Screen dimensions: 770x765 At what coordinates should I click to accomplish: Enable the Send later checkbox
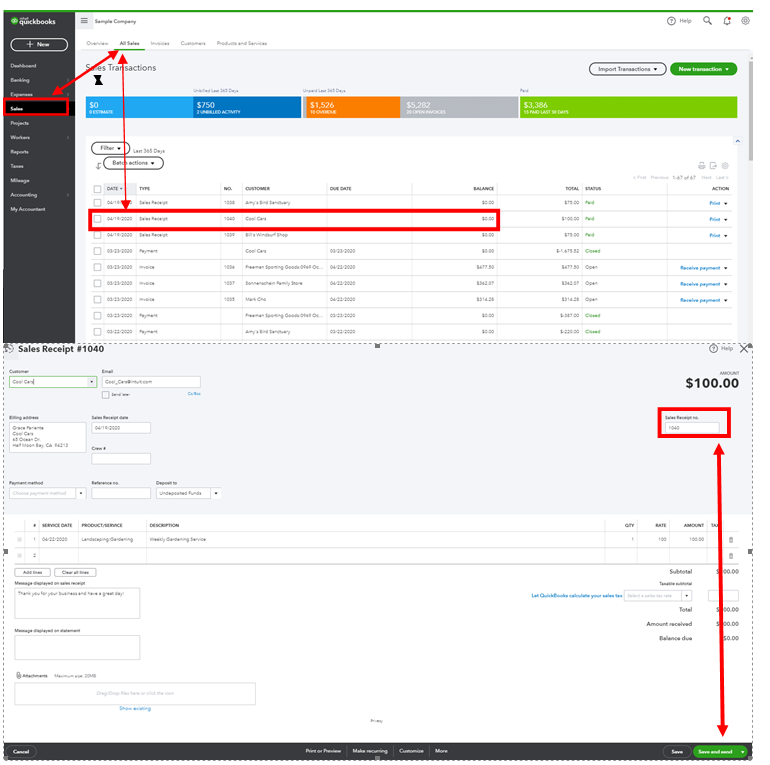(106, 395)
